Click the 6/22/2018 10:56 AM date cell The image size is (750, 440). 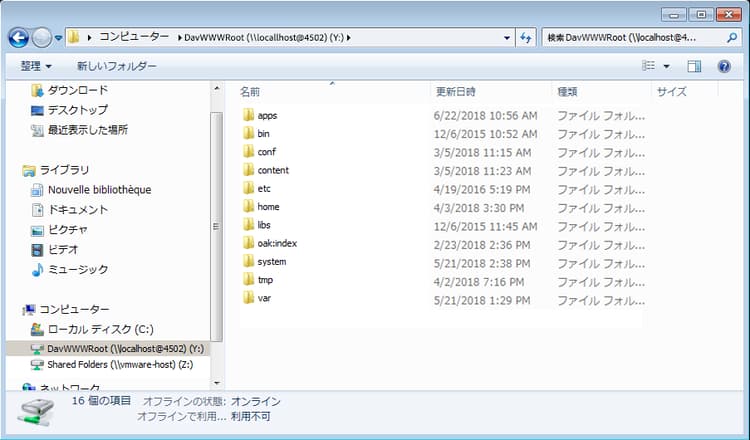point(485,116)
